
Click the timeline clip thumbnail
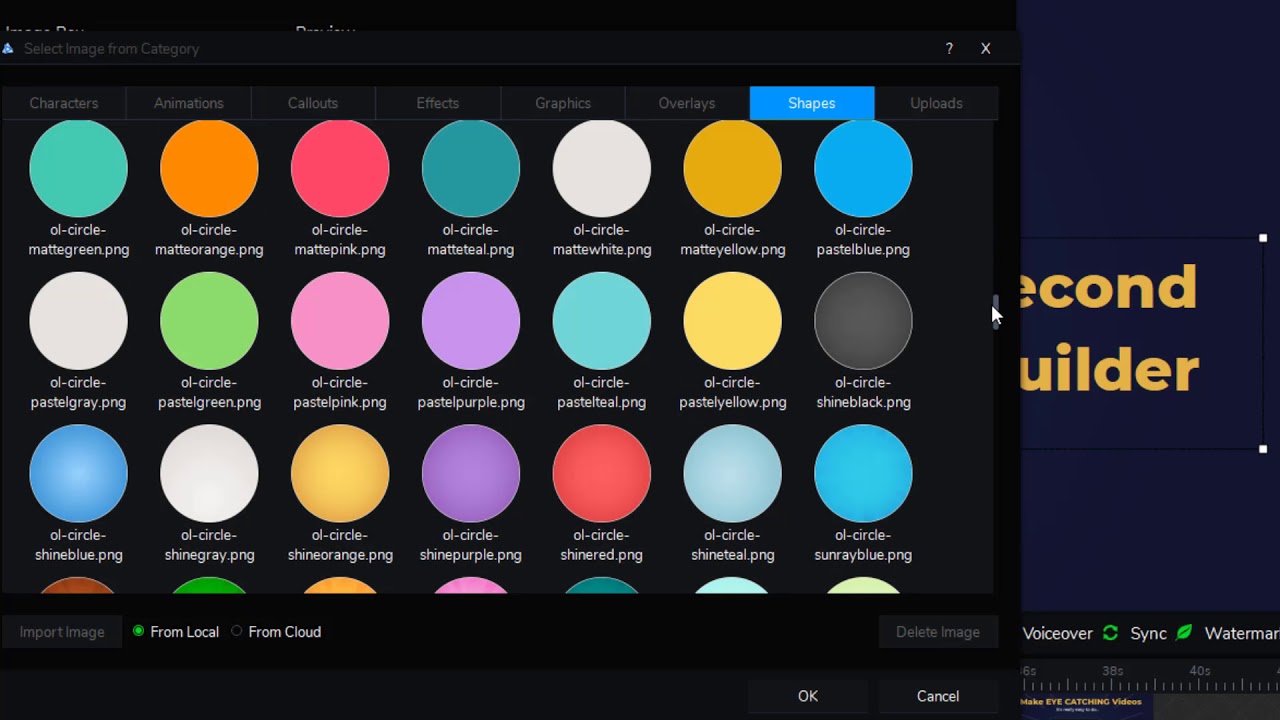tap(1087, 706)
